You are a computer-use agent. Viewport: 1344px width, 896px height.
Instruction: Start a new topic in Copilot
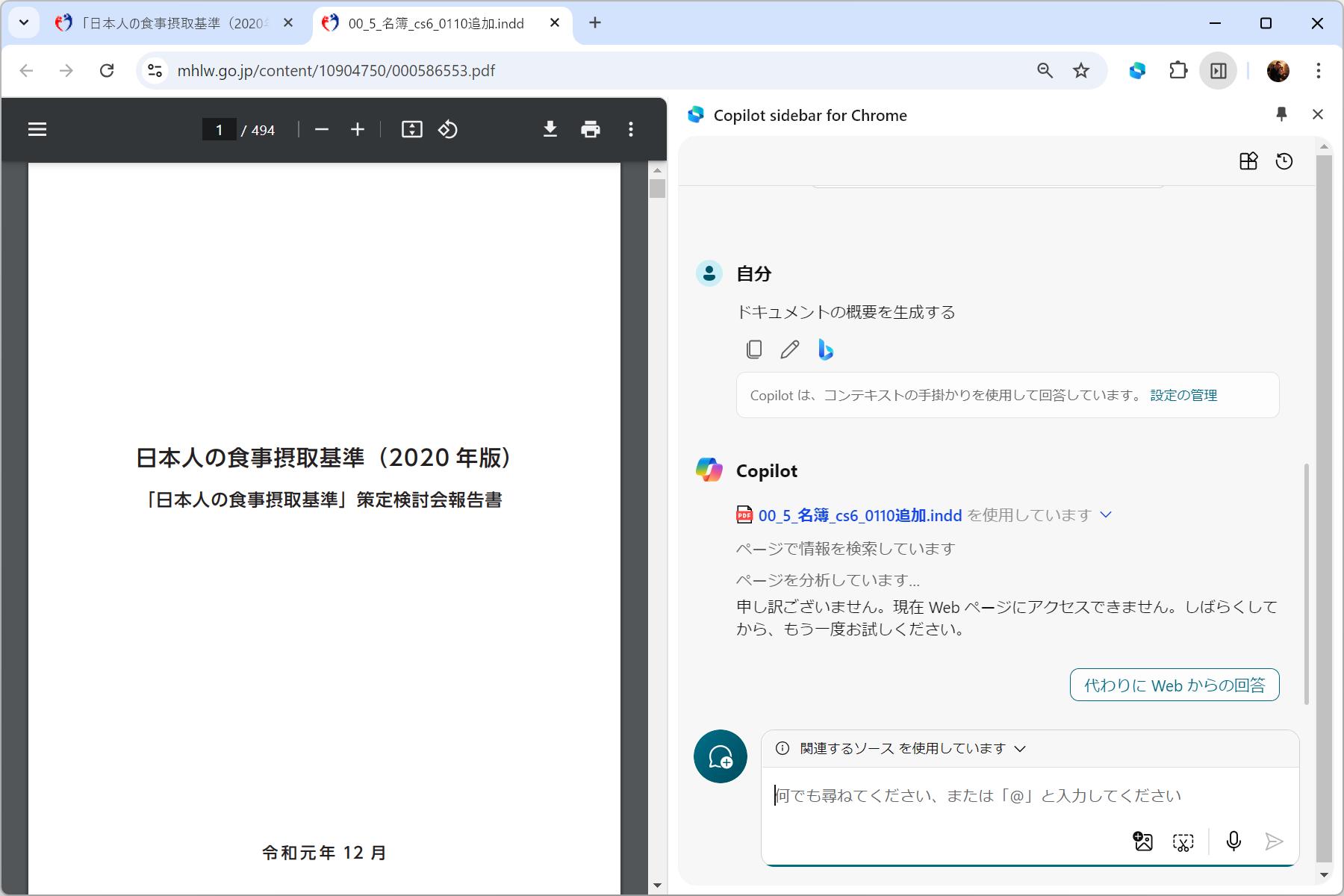721,756
